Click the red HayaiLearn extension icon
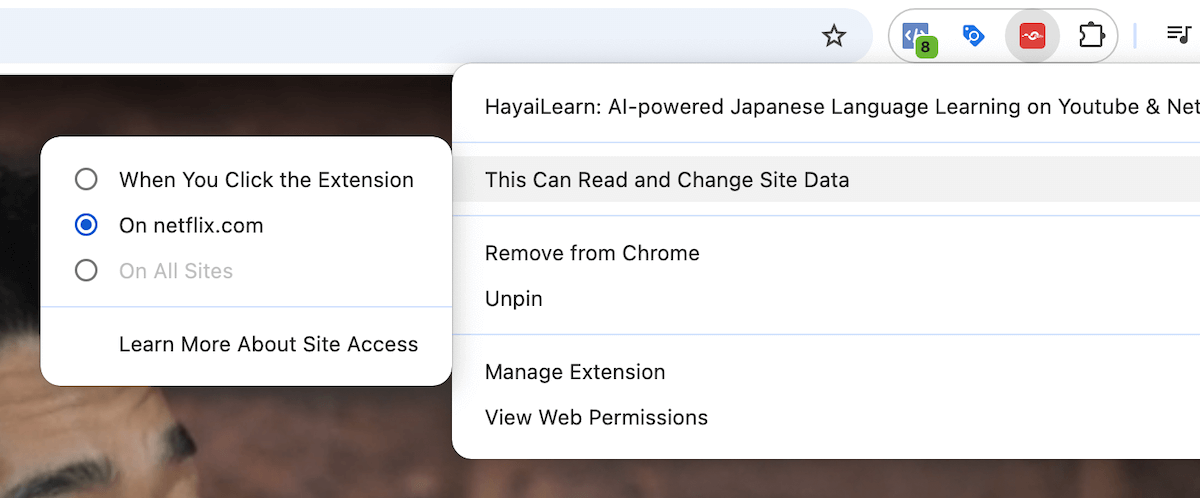 coord(1032,37)
